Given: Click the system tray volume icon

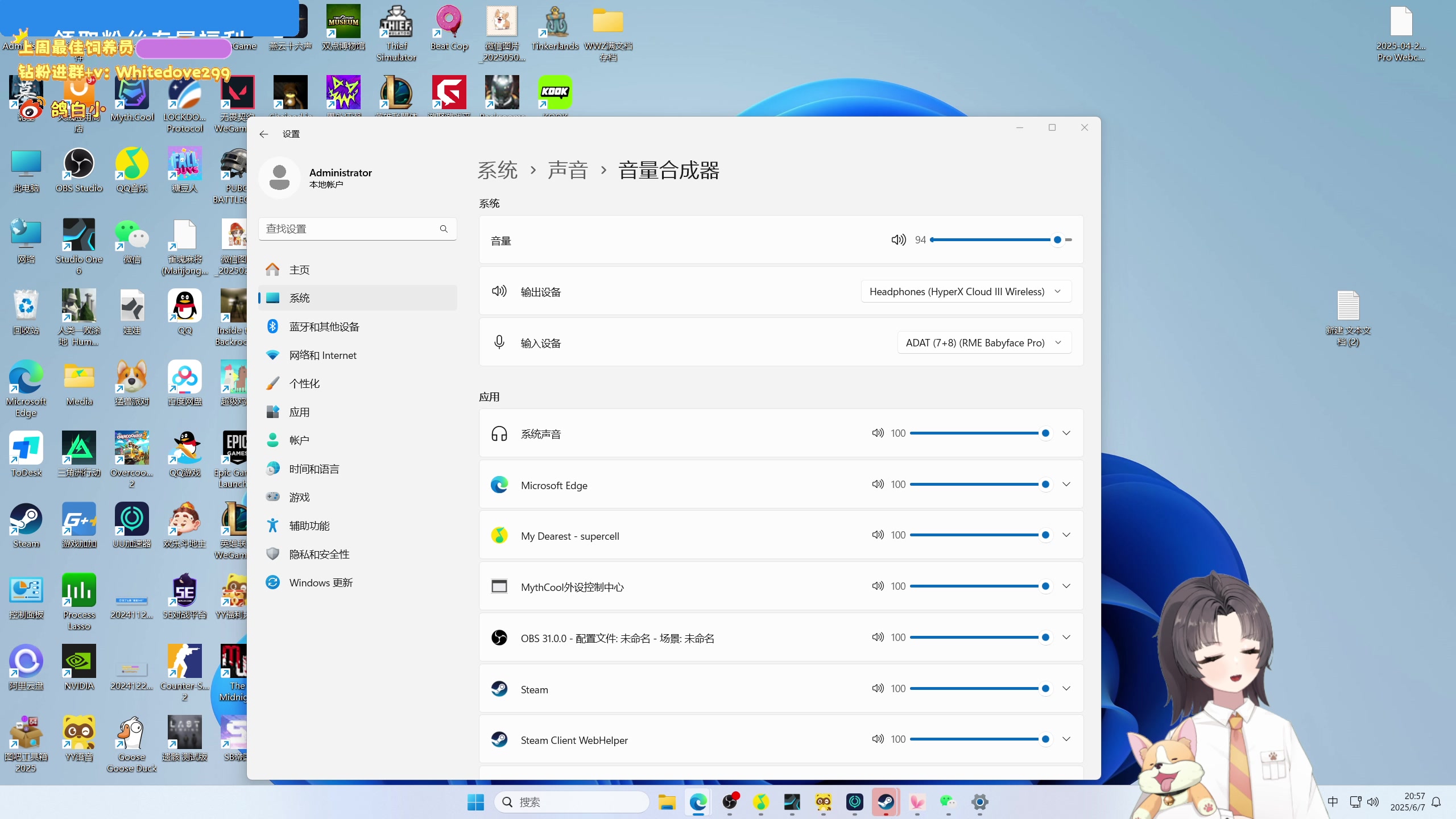Looking at the screenshot, I should coord(1373,802).
